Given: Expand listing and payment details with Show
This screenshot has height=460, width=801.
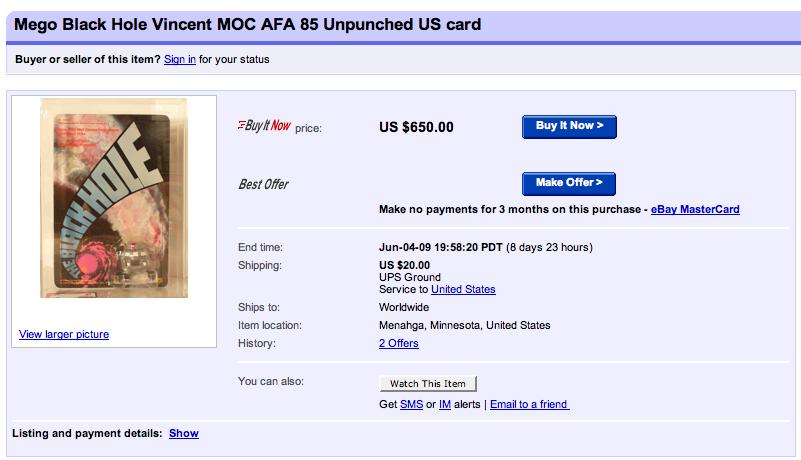Looking at the screenshot, I should click(184, 433).
